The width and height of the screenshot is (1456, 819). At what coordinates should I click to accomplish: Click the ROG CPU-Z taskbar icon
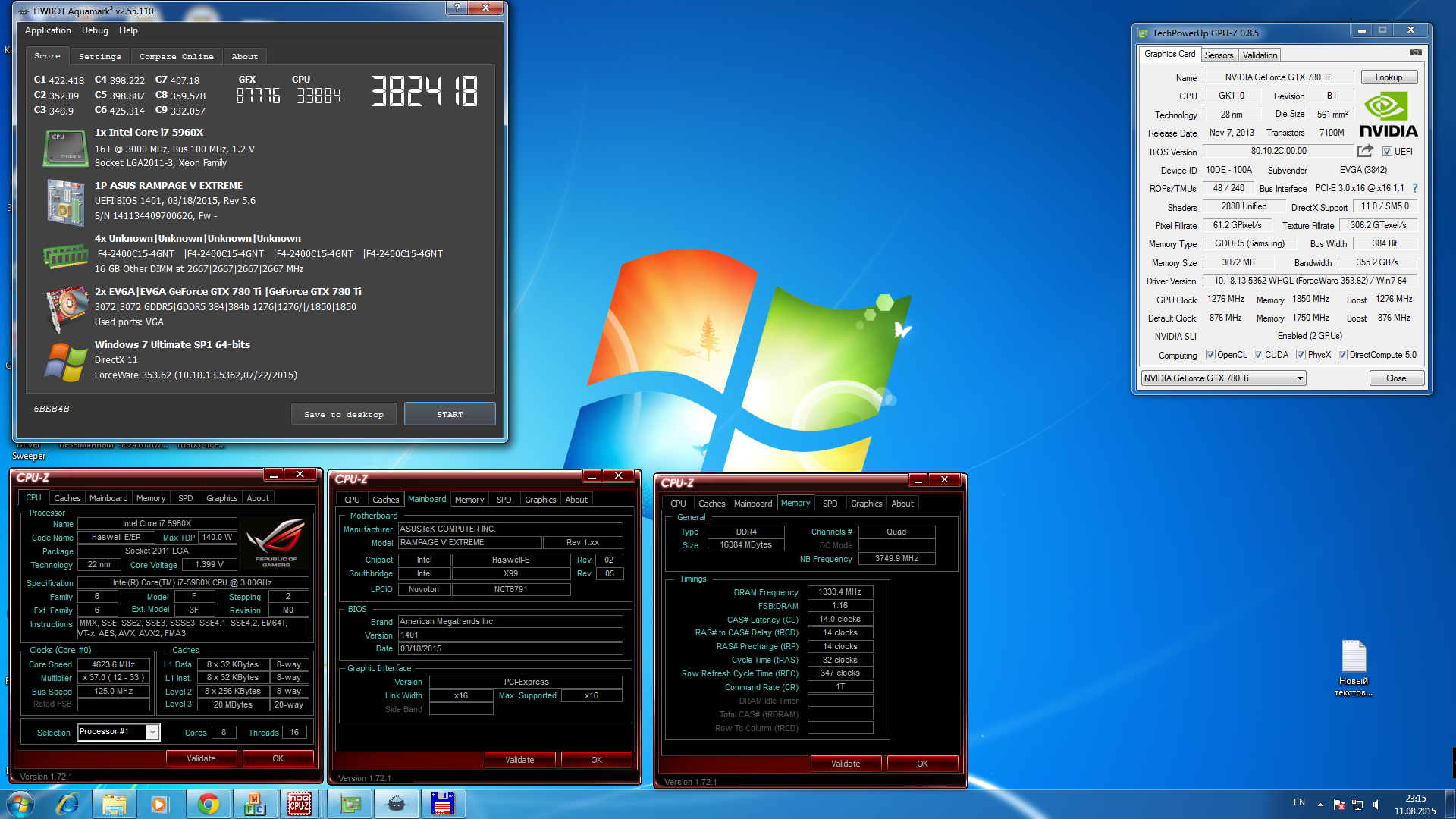point(300,804)
